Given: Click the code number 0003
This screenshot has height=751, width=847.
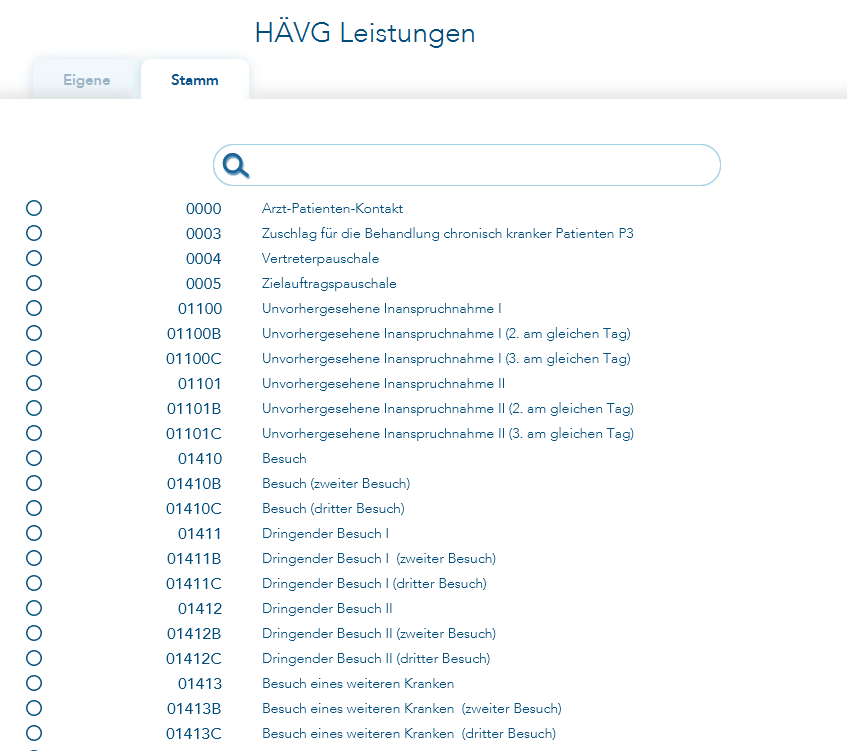Looking at the screenshot, I should (x=204, y=233).
